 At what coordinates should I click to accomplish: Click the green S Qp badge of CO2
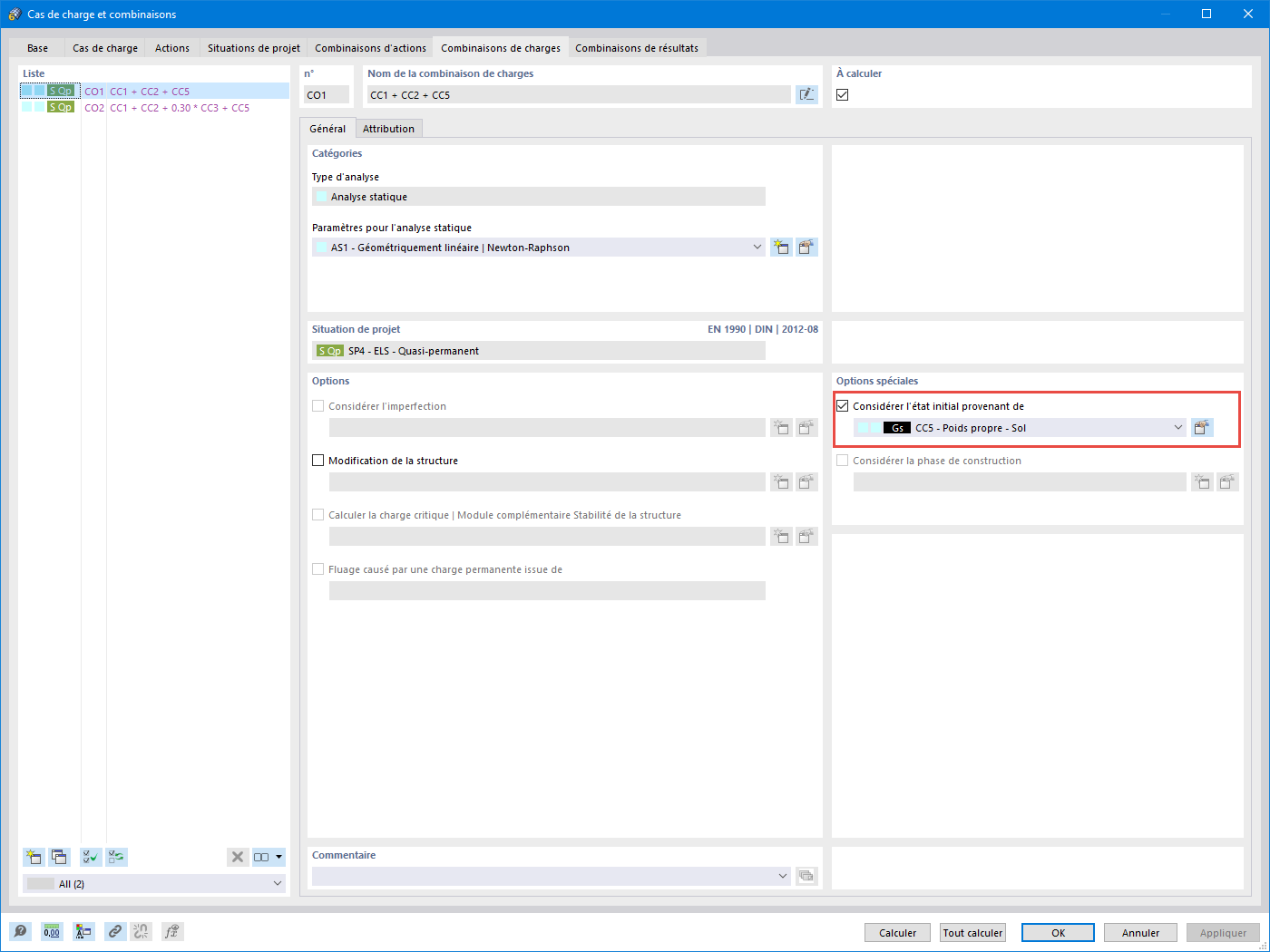[x=61, y=107]
